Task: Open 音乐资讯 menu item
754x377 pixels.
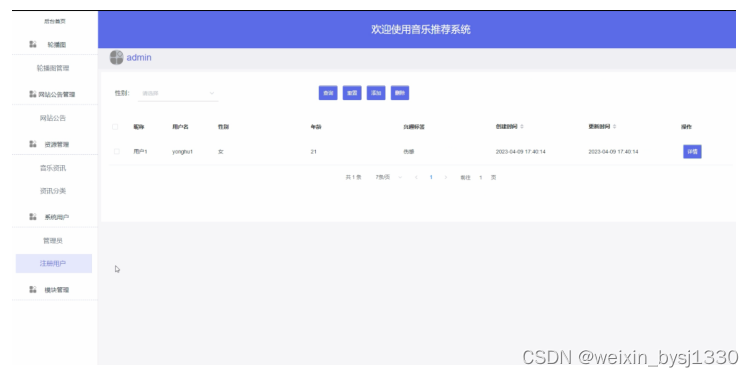Action: [x=53, y=168]
